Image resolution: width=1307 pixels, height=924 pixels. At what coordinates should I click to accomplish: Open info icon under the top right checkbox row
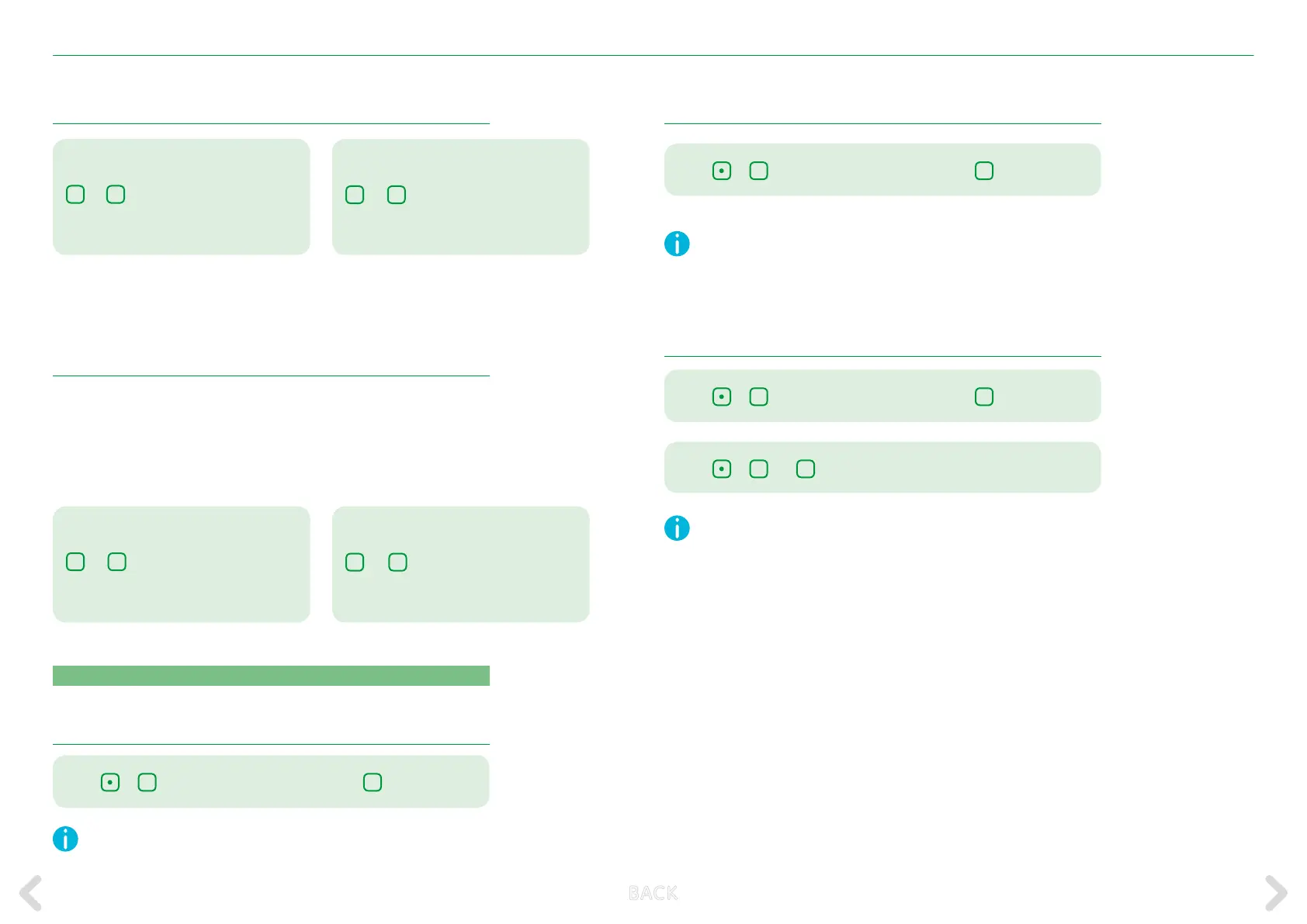[677, 244]
